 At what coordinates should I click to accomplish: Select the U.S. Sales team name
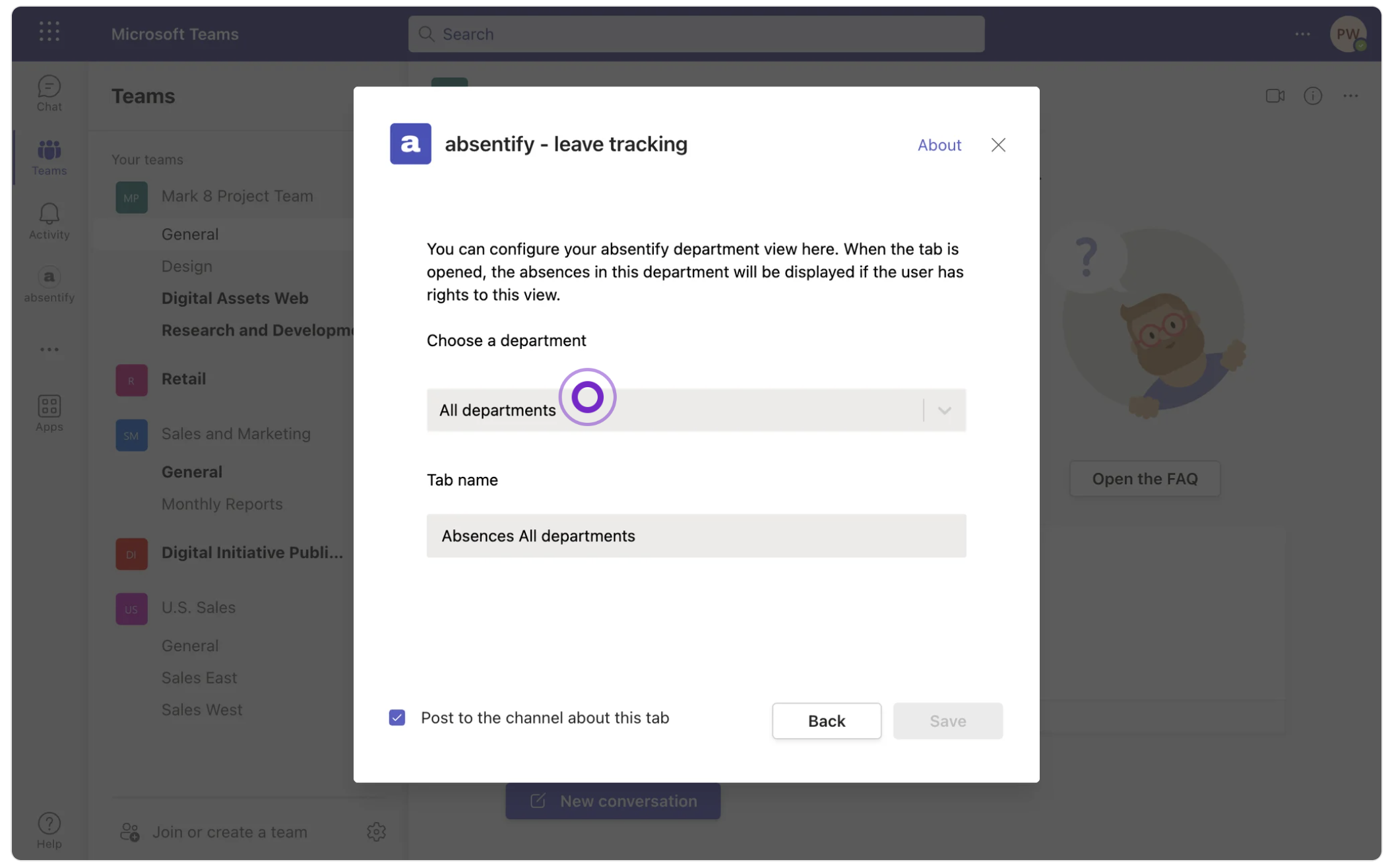[198, 607]
